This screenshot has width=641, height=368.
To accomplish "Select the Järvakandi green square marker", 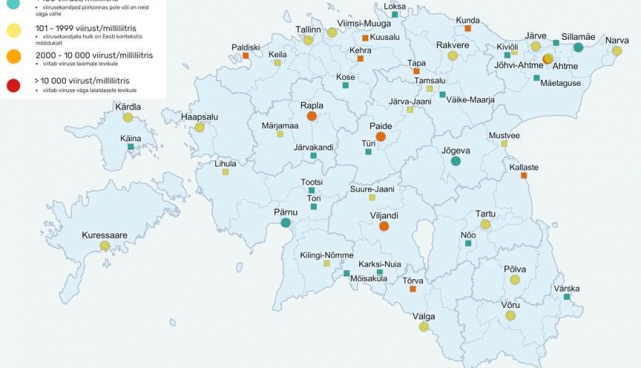I will click(314, 156).
